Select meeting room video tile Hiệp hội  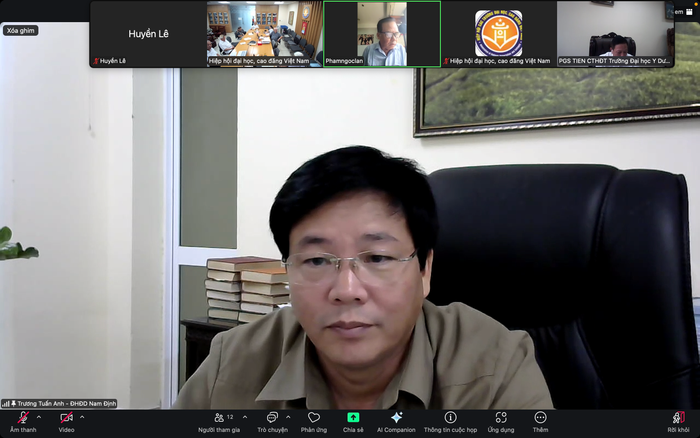coord(264,34)
